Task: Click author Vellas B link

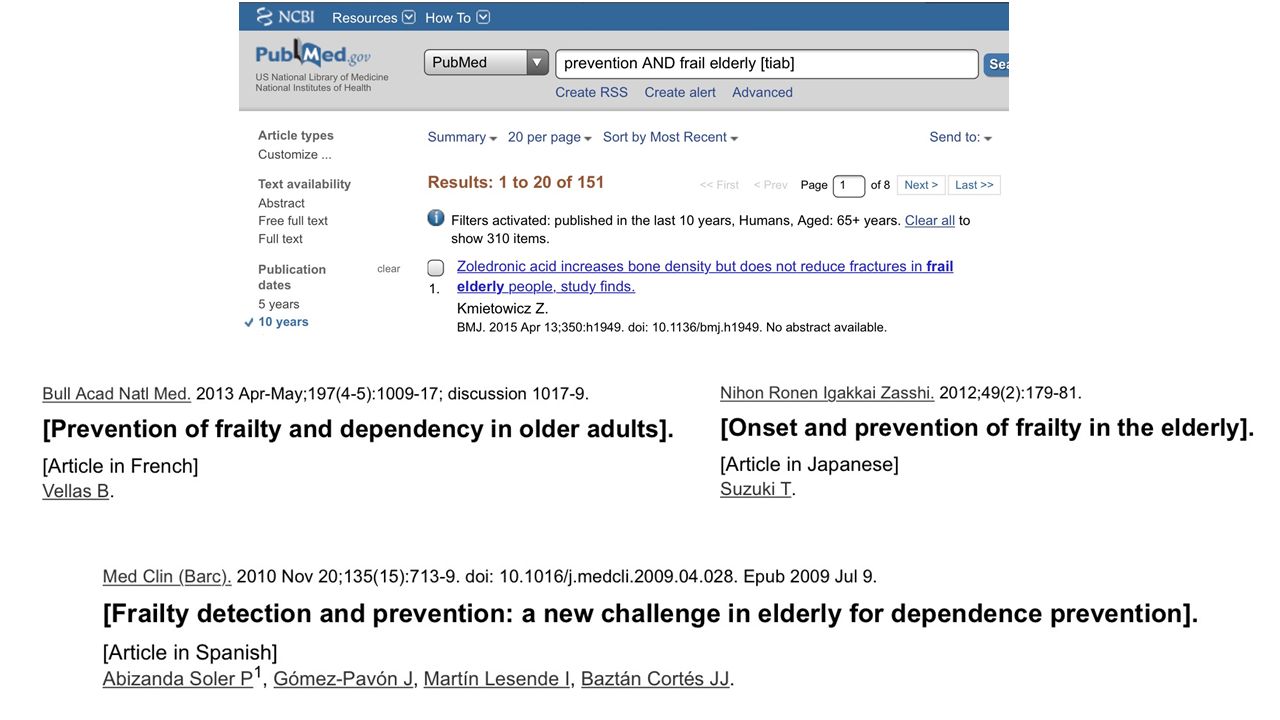Action: pos(75,491)
